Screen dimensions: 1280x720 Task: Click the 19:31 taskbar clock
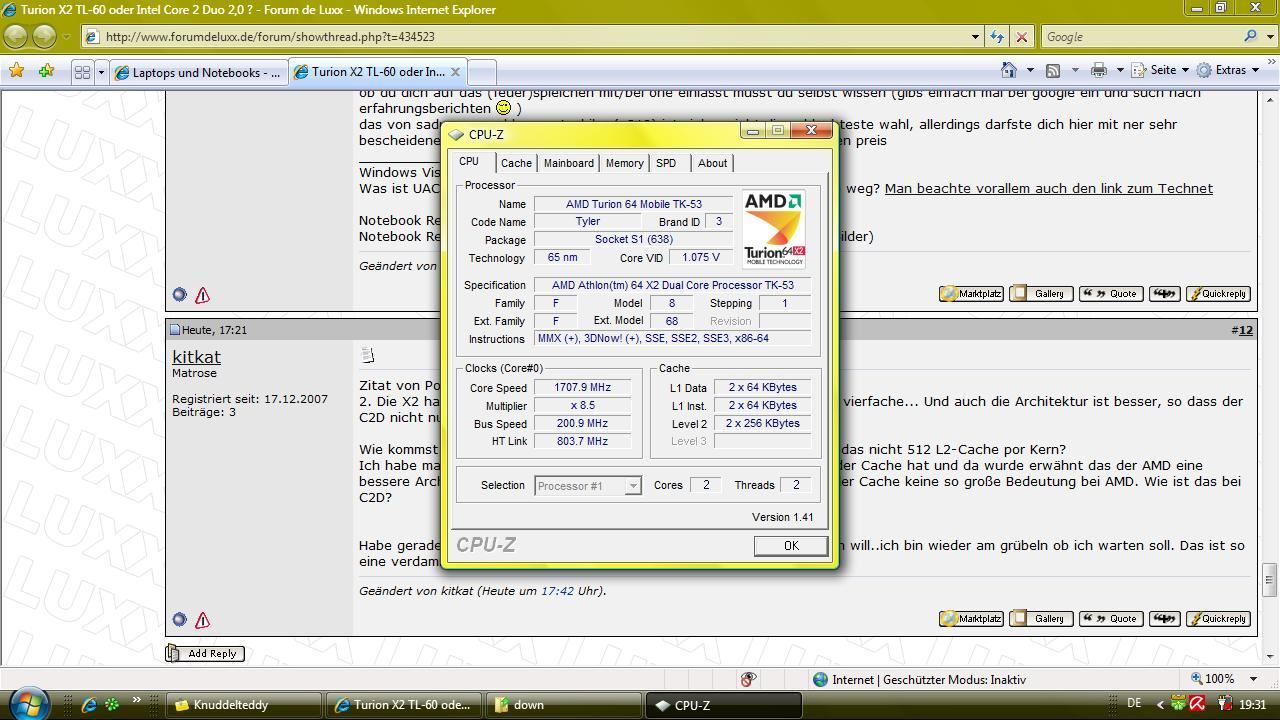1252,705
